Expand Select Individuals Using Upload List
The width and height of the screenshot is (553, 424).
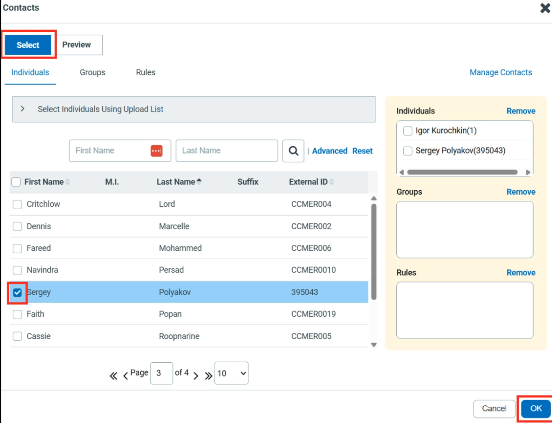[23, 109]
